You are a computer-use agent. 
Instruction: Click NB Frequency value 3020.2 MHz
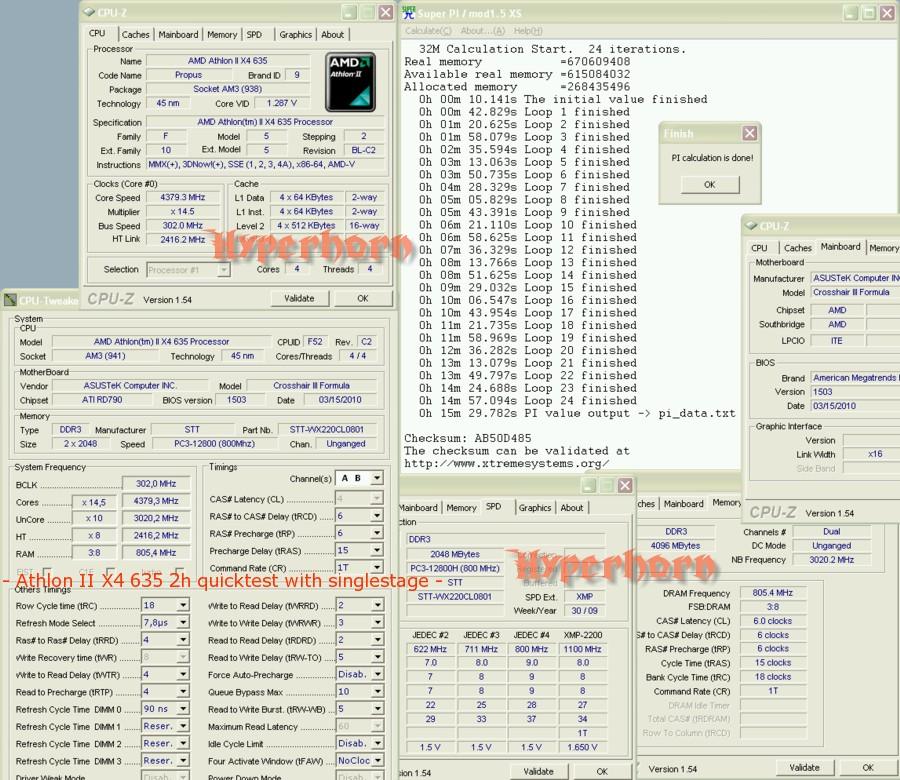(x=832, y=560)
